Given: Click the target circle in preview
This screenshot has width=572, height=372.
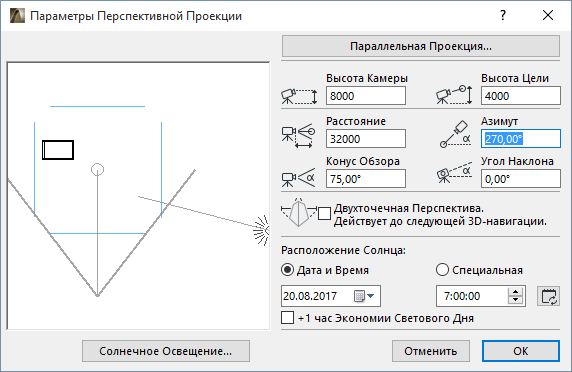Looking at the screenshot, I should [x=97, y=170].
